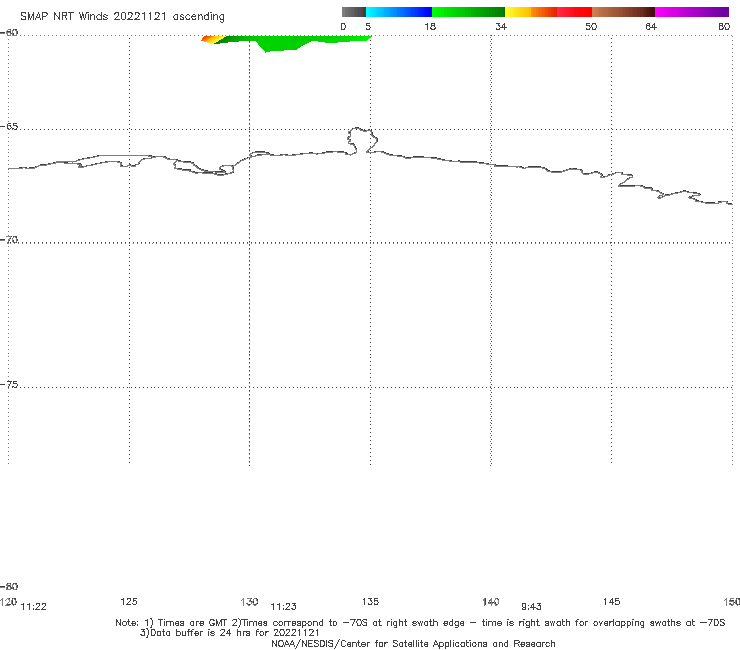Click the longitude label '145'

tap(612, 601)
